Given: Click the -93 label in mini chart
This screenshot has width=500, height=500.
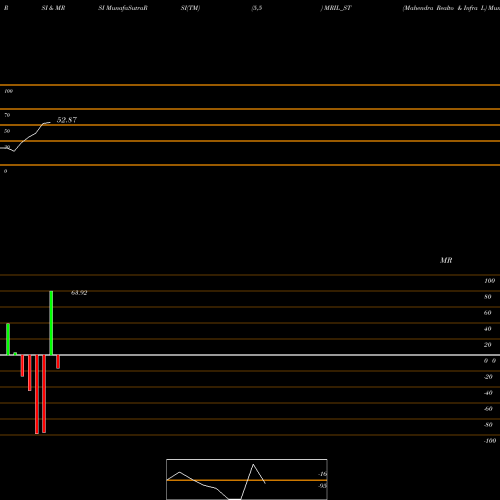Looking at the screenshot, I should pos(322,486).
